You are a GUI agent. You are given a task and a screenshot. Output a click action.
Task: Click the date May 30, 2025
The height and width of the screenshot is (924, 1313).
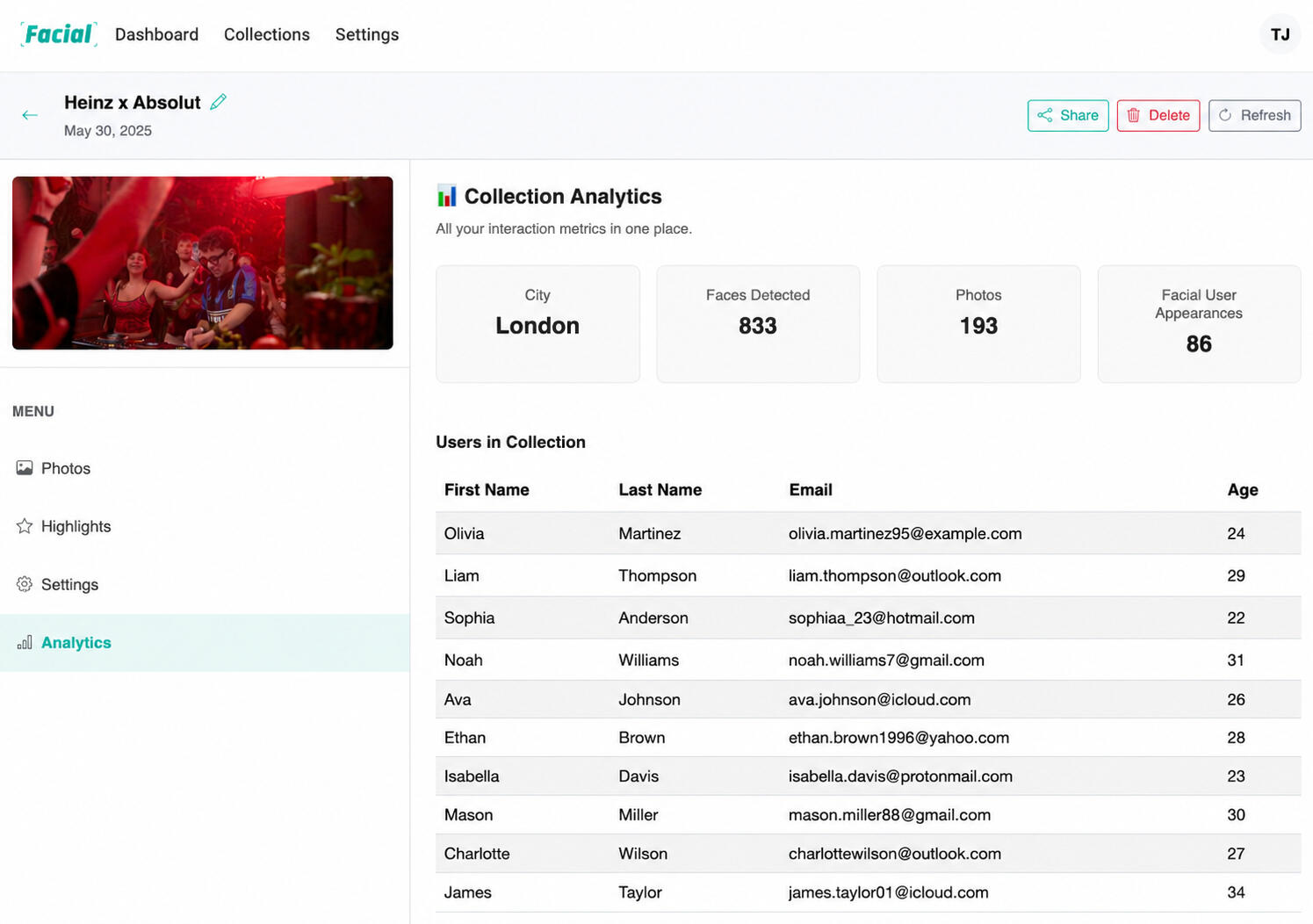tap(108, 131)
